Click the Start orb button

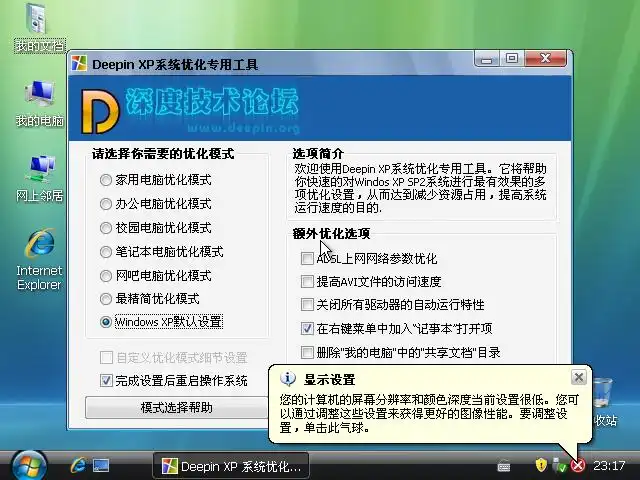pyautogui.click(x=29, y=466)
